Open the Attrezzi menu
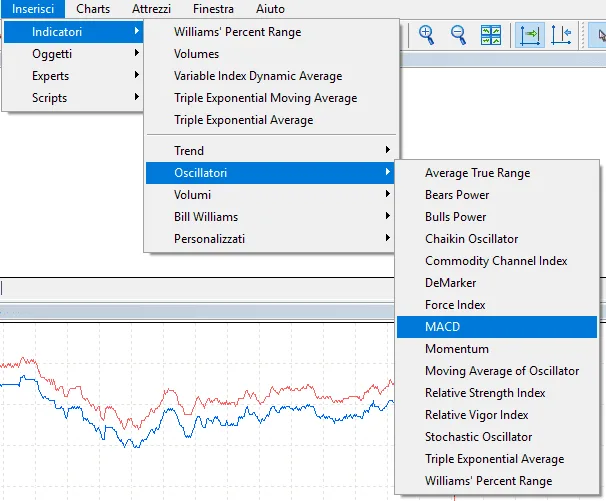The image size is (606, 501). tap(152, 9)
